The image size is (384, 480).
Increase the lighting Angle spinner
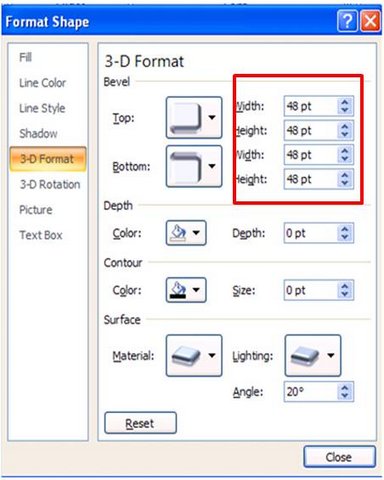coord(345,388)
